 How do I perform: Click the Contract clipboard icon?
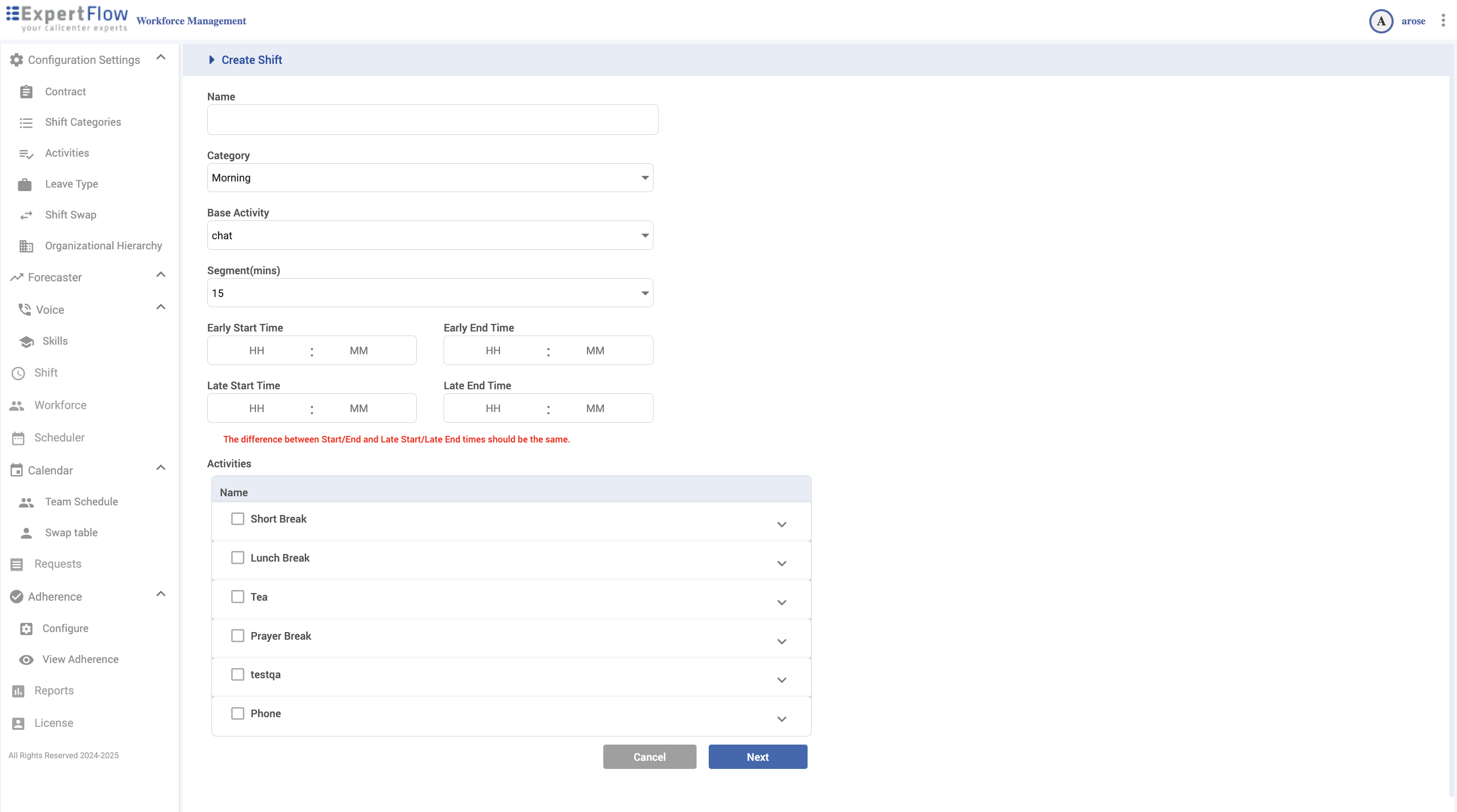(26, 92)
